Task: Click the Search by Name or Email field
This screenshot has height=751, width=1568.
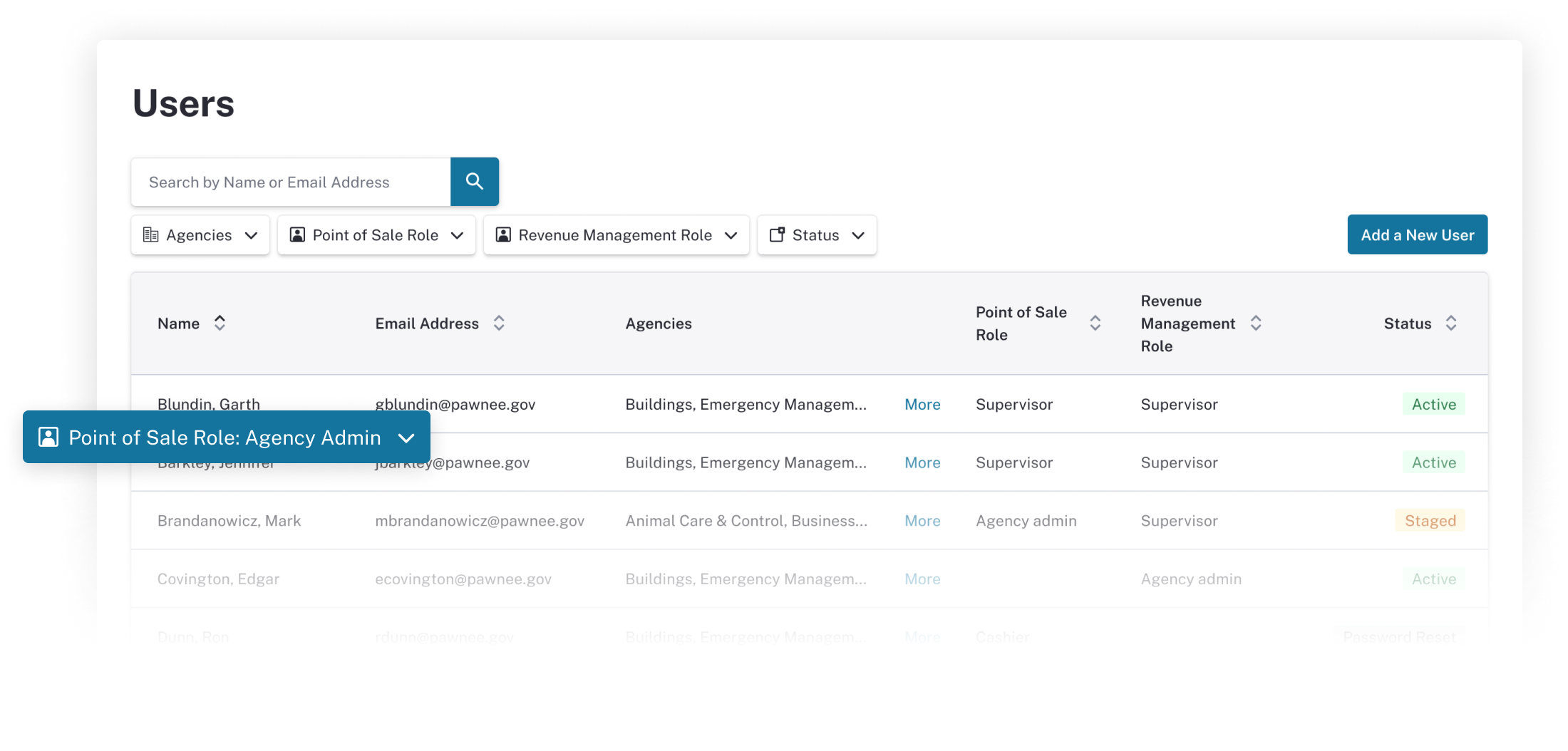Action: coord(285,182)
